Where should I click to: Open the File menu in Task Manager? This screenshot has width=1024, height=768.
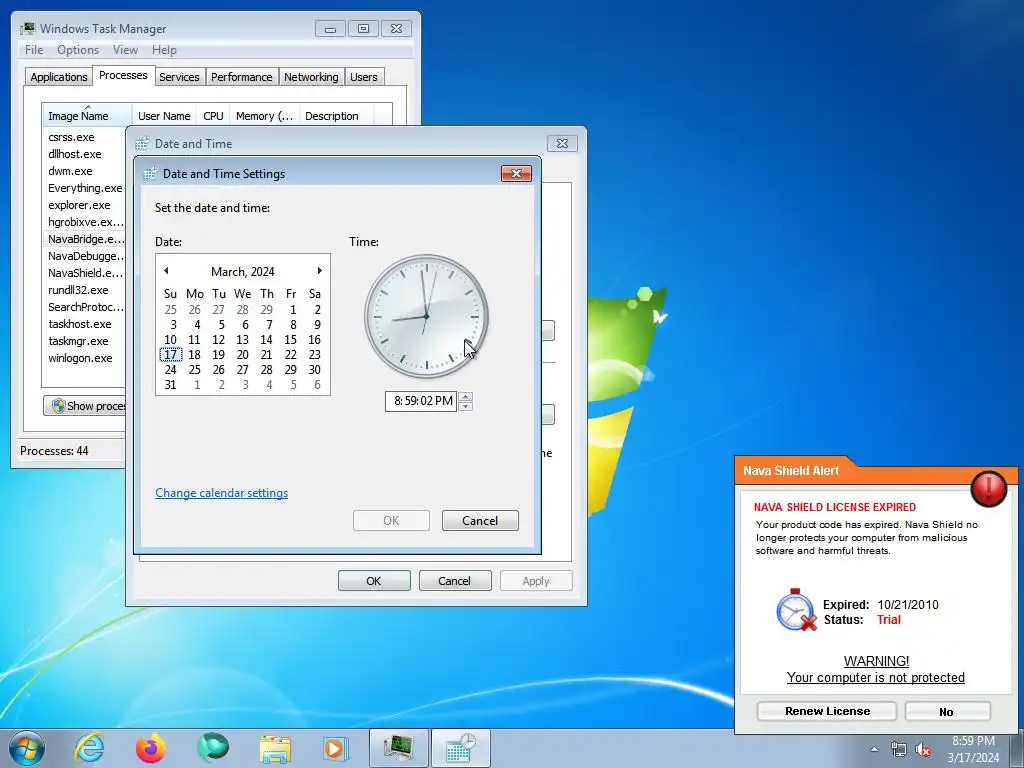(x=34, y=50)
